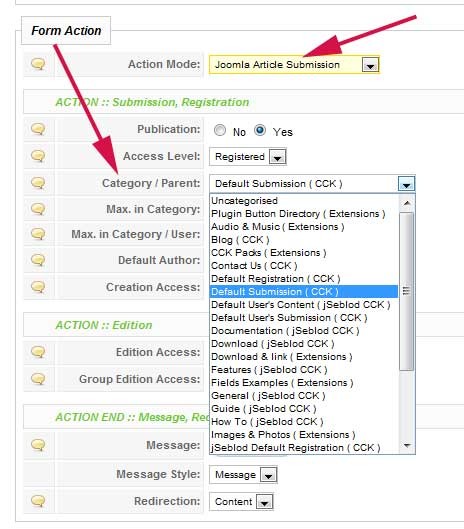Choose Uncategorised from category list
Viewport: 464px width, 529px height.
(x=304, y=201)
